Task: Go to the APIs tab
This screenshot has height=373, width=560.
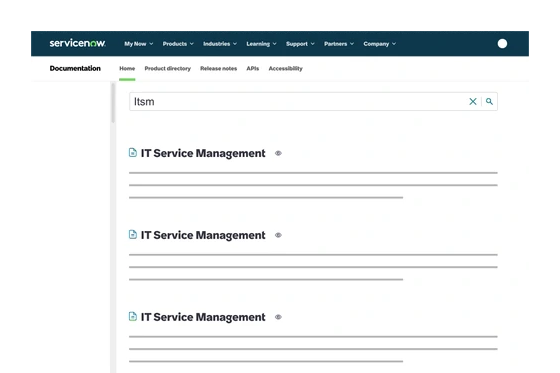Action: pyautogui.click(x=252, y=68)
